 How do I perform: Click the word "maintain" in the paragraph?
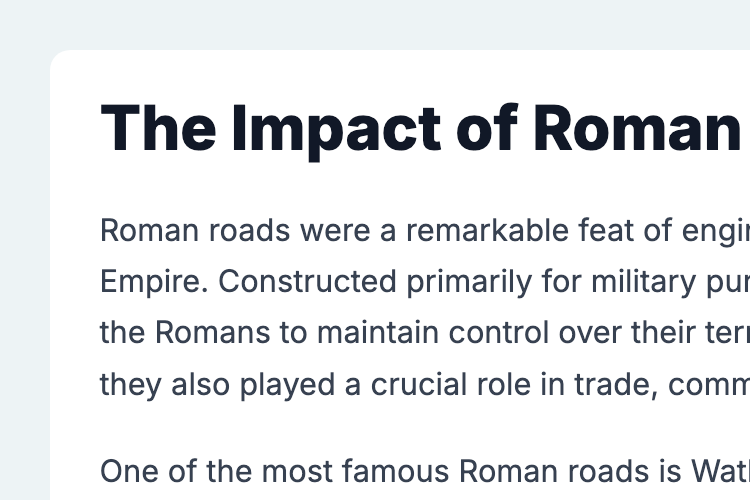[x=378, y=333]
